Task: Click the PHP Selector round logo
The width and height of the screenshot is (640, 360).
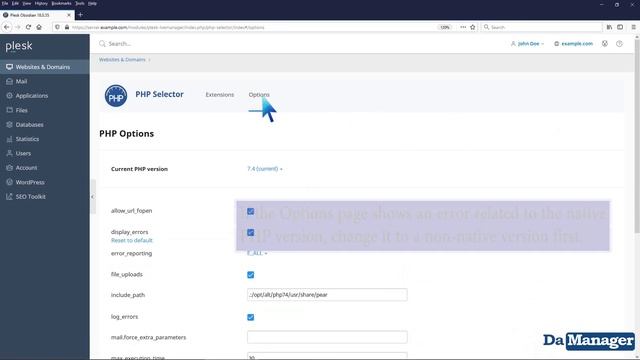Action: click(x=116, y=96)
